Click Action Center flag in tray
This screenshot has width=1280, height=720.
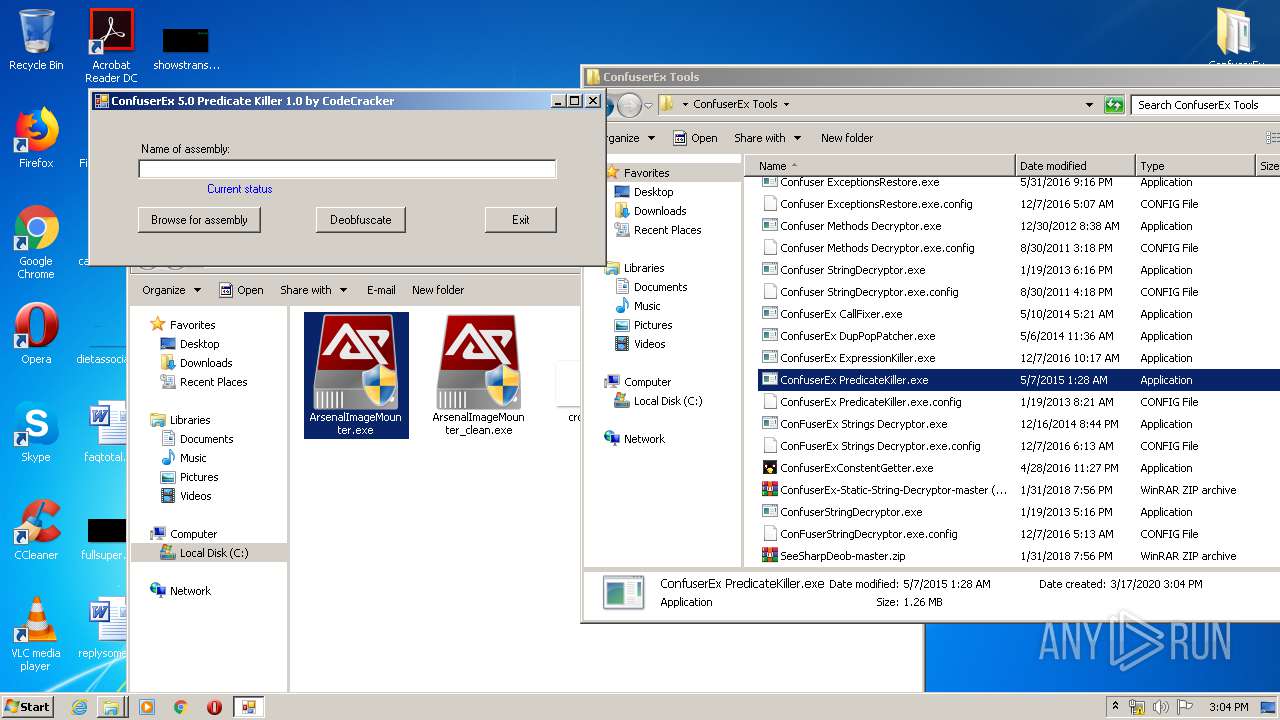point(1186,707)
